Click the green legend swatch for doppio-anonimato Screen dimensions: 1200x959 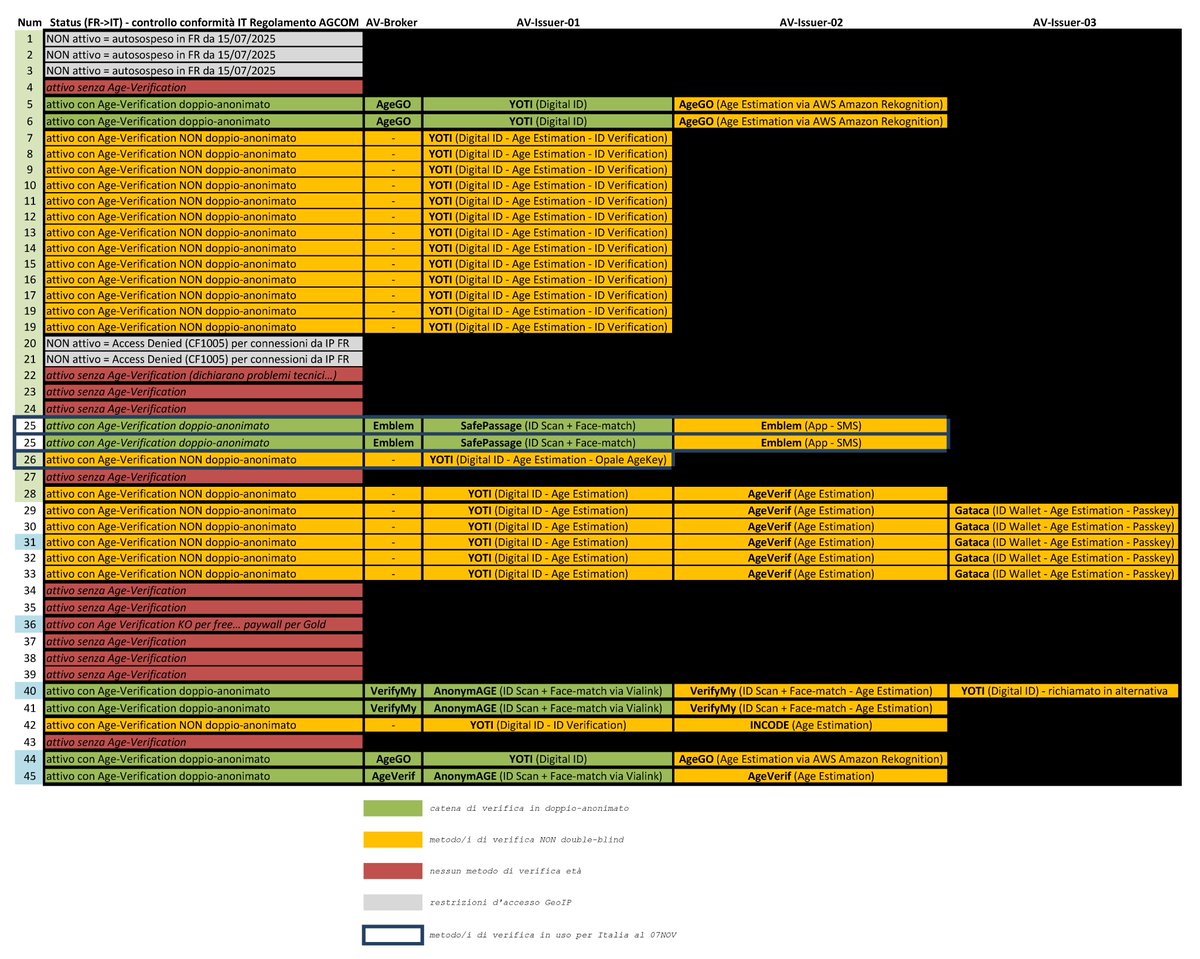pyautogui.click(x=393, y=807)
